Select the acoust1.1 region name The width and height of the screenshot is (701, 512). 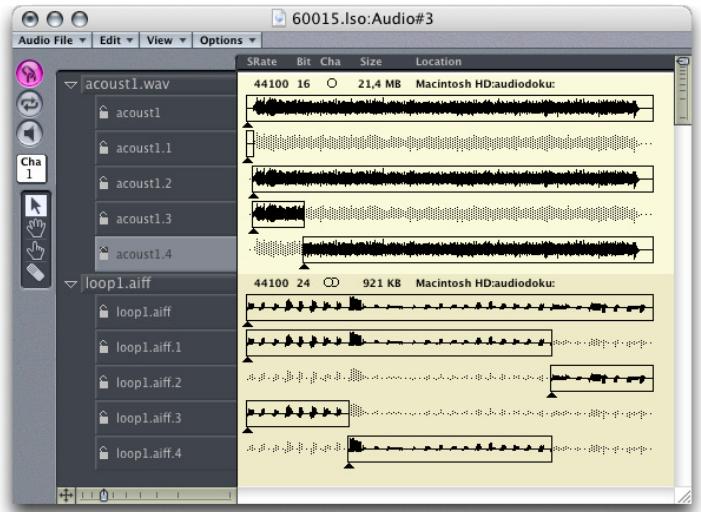point(144,148)
